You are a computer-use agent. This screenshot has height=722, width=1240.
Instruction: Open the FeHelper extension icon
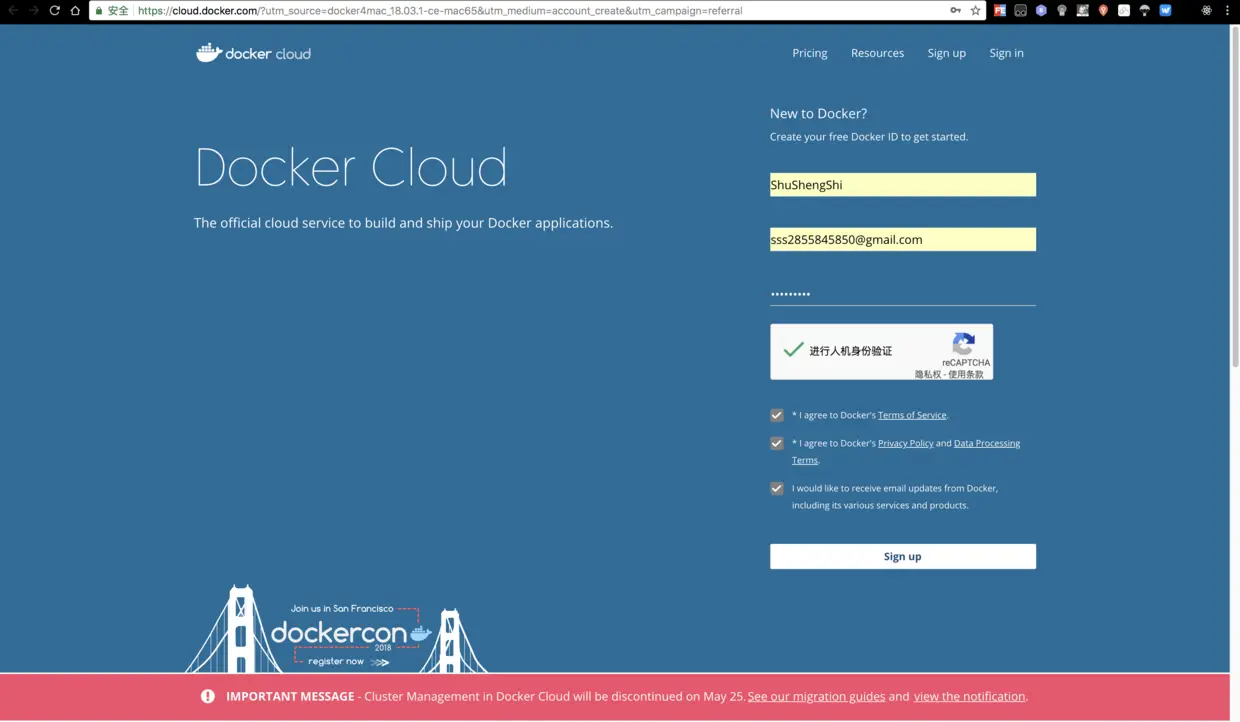click(x=999, y=10)
